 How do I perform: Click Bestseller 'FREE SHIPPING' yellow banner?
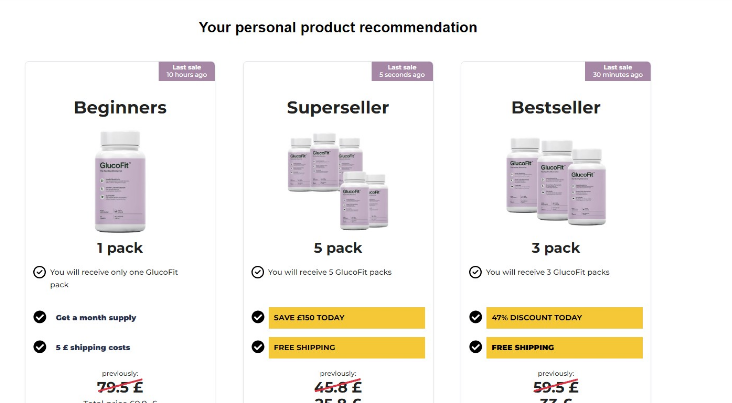(x=564, y=347)
